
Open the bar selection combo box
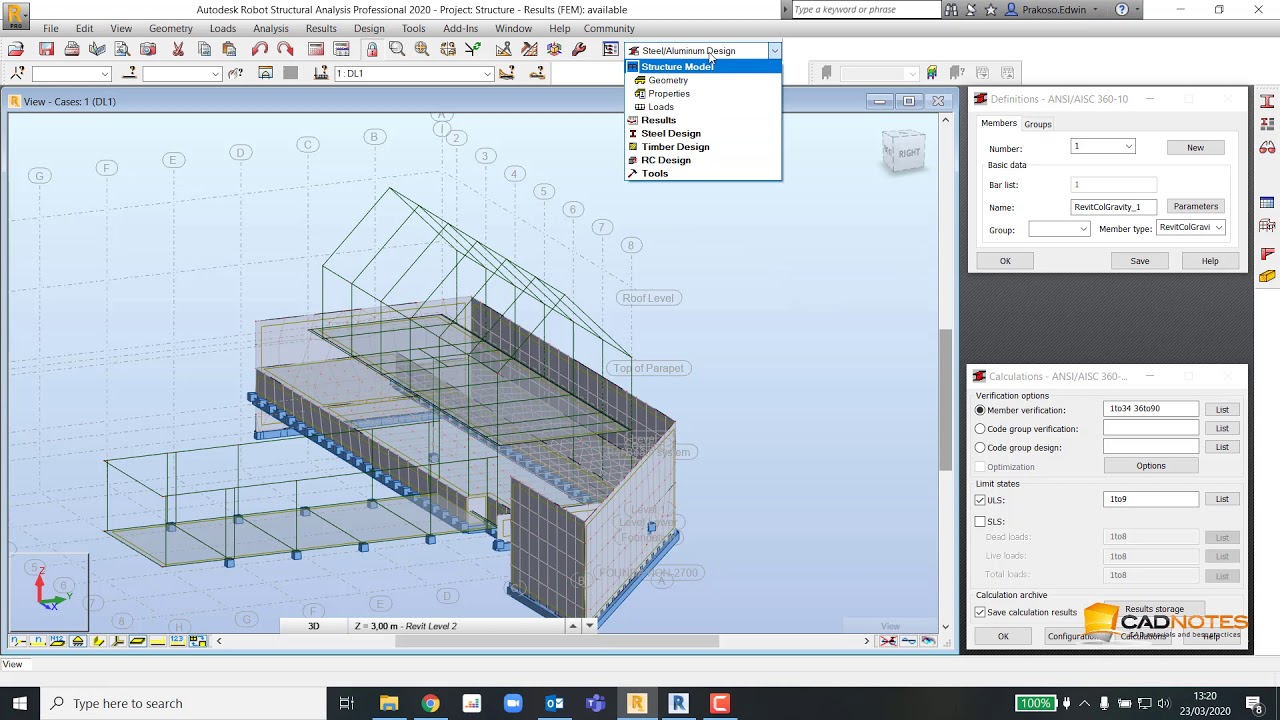pos(182,73)
